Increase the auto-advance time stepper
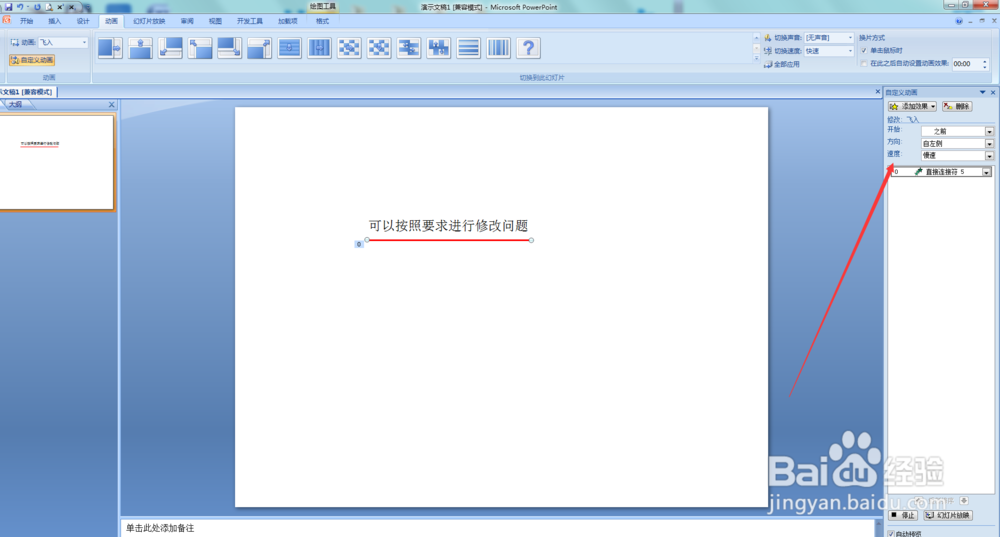Image resolution: width=1000 pixels, height=537 pixels. [985, 61]
